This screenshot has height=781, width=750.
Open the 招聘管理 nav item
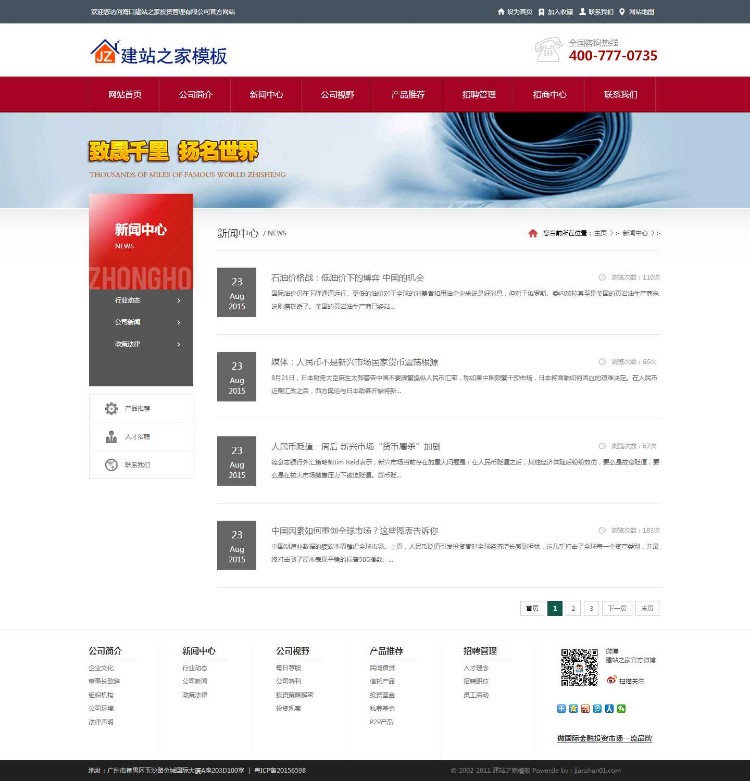(479, 94)
